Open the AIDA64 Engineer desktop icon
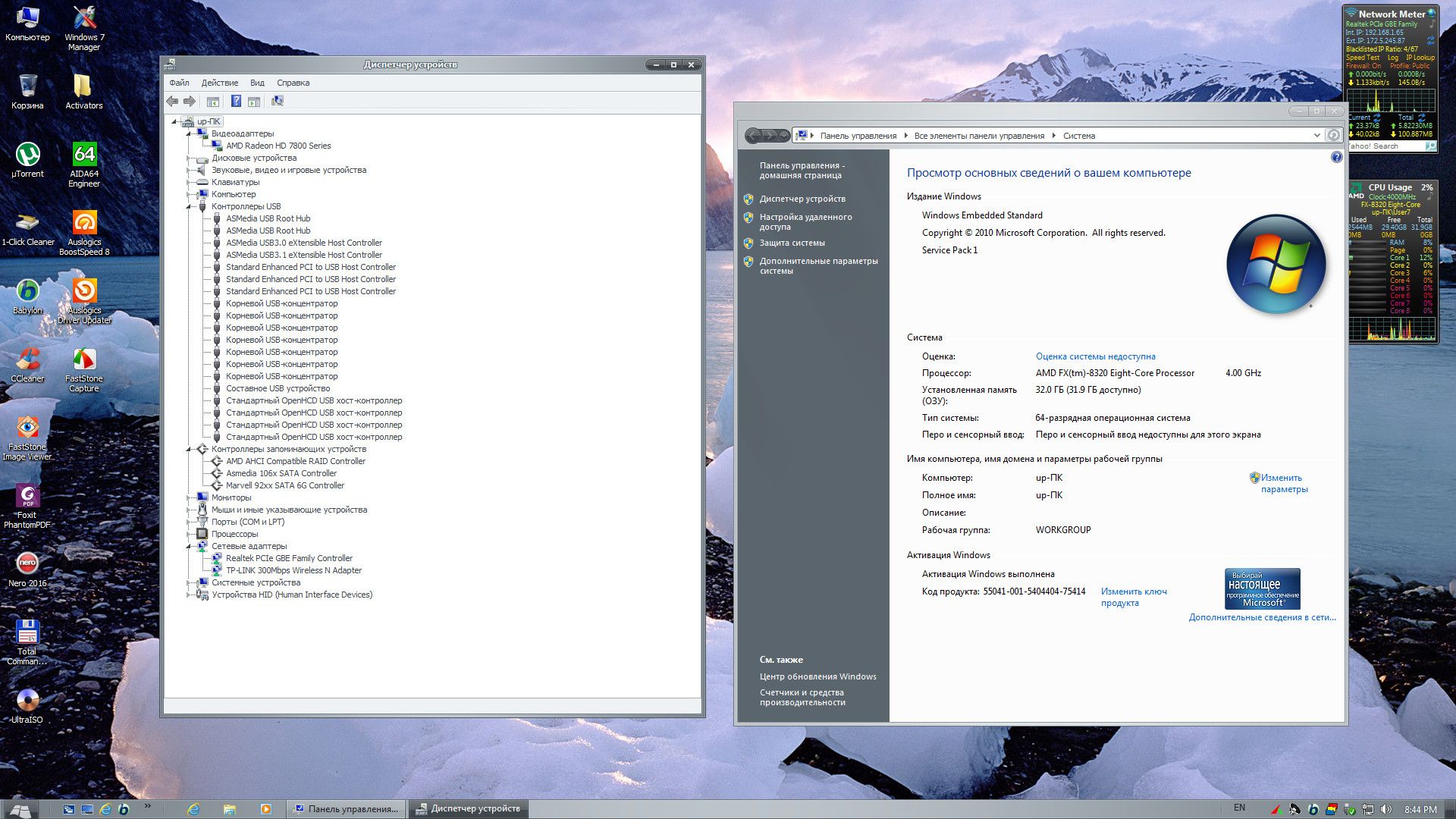 tap(84, 165)
